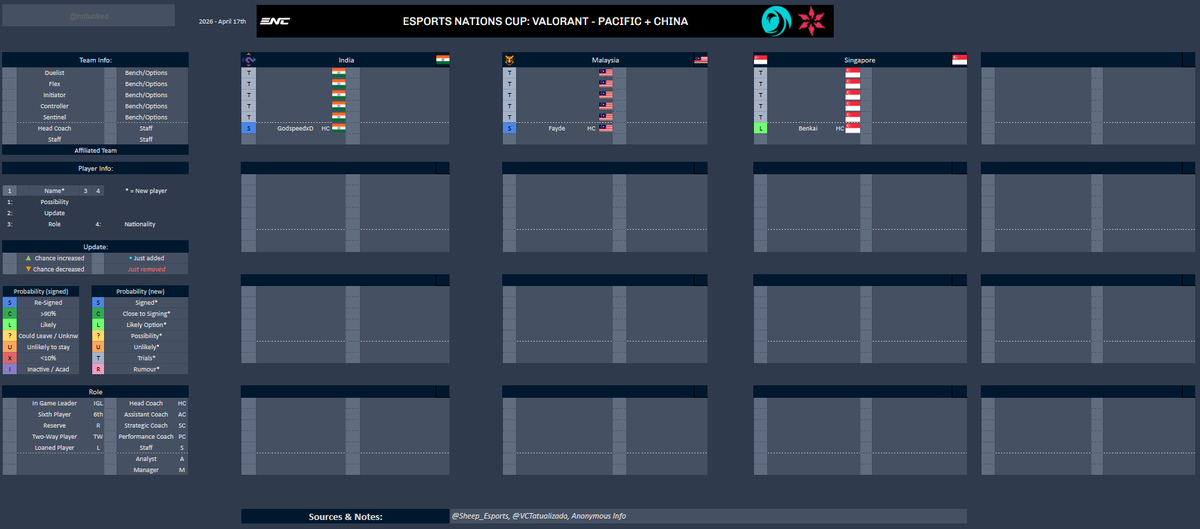The image size is (1200, 529).
Task: Click the light green L swatch for Likely
Action: (x=10, y=324)
